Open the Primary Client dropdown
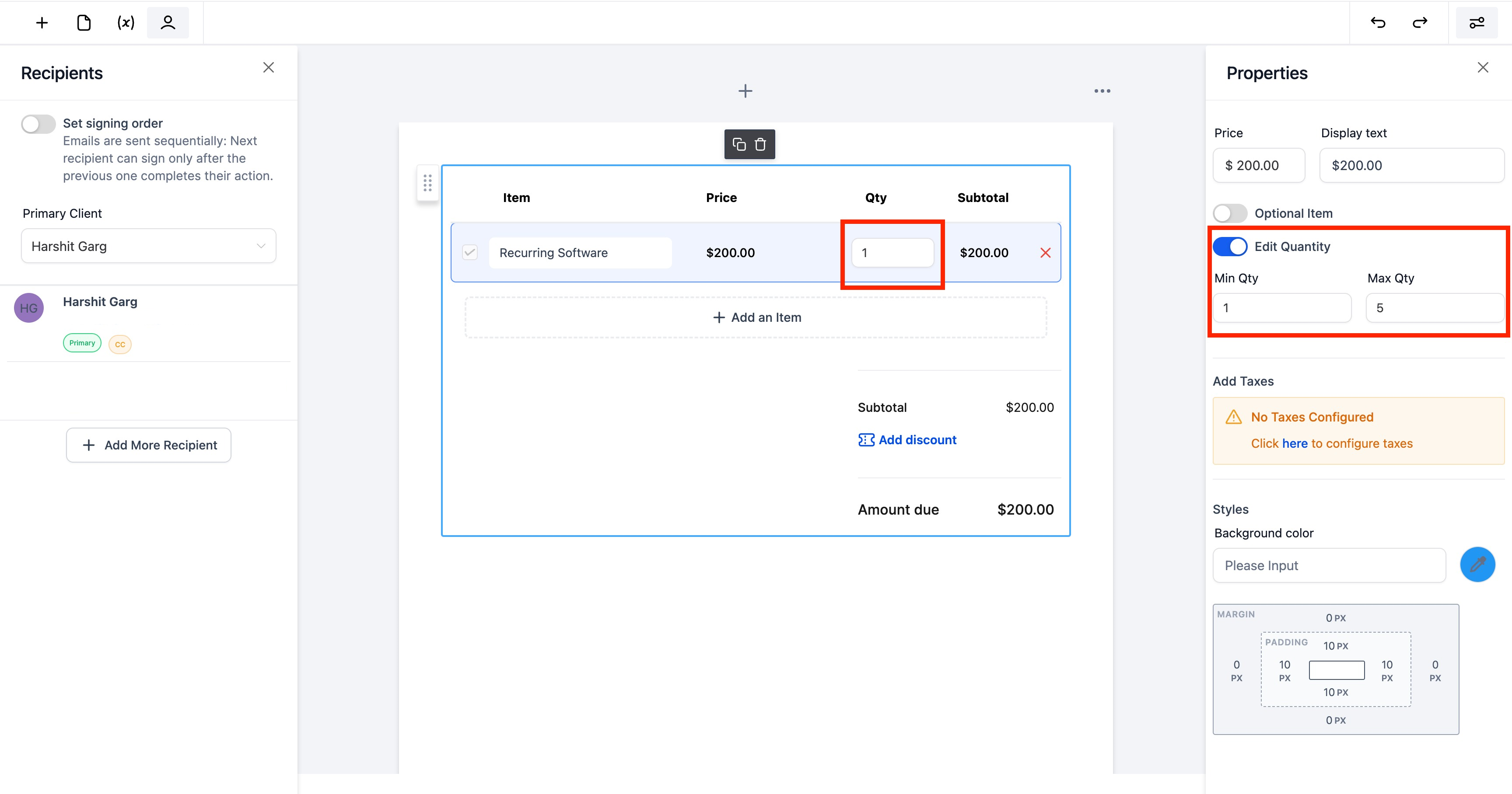This screenshot has height=794, width=1512. 148,246
